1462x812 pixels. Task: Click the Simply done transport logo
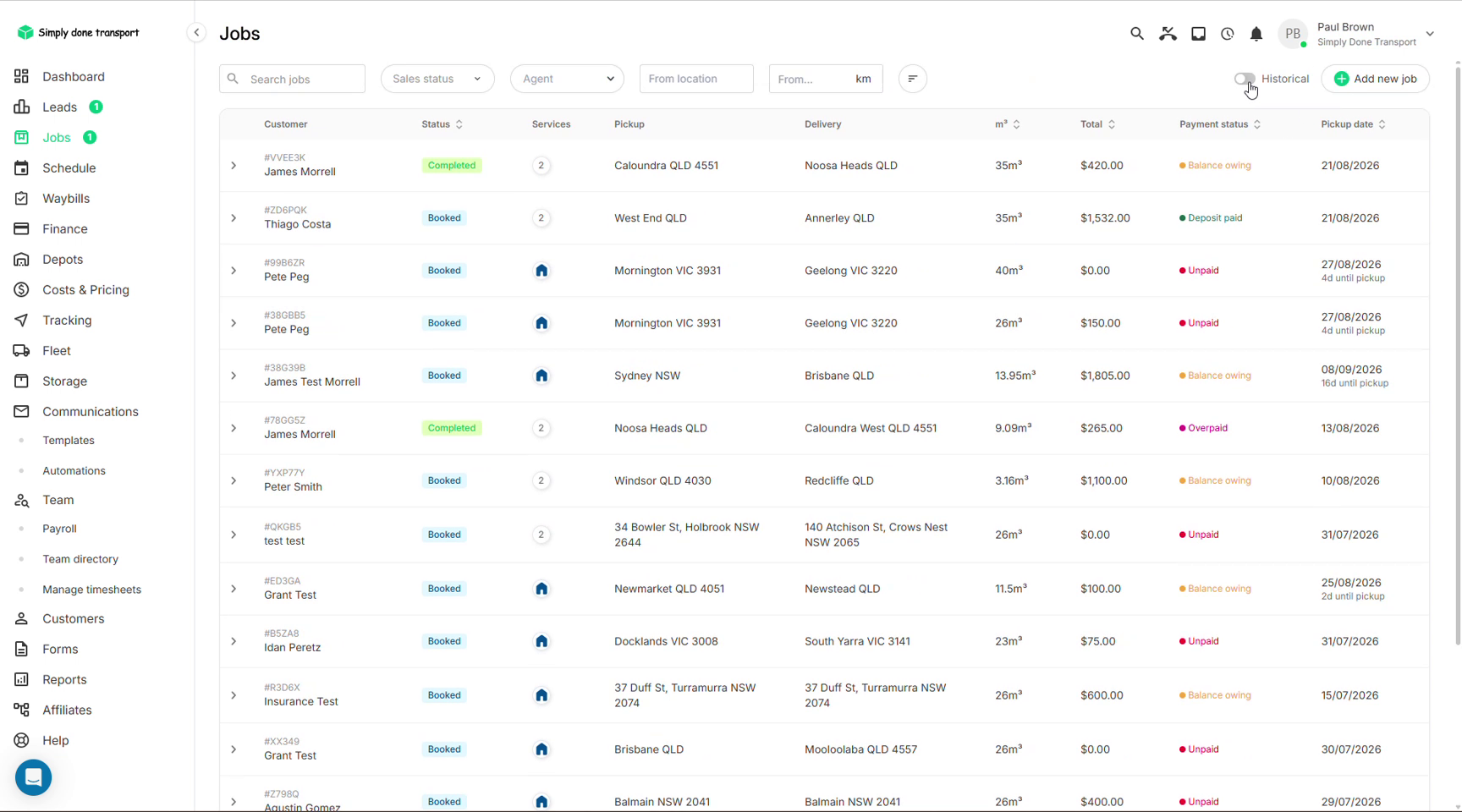78,32
